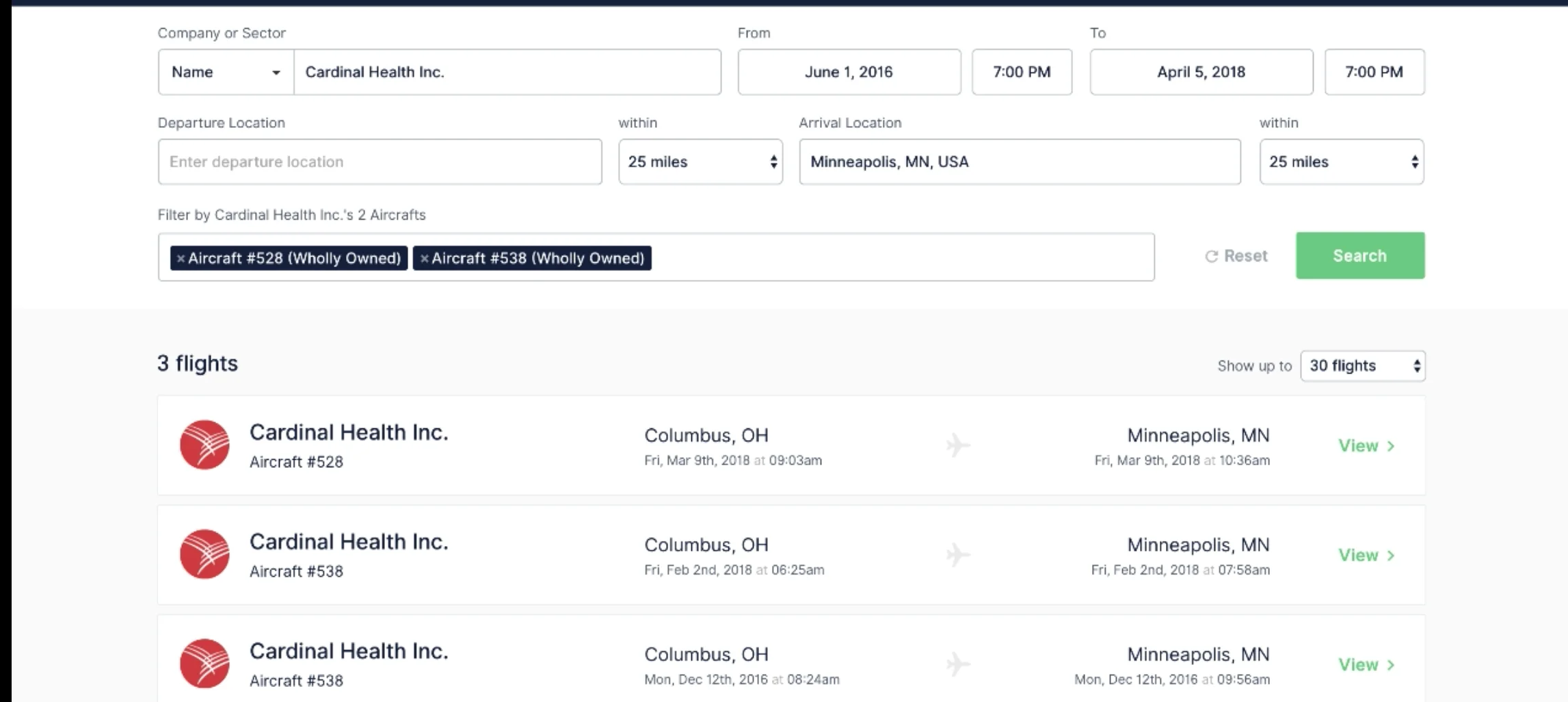Open the Name search type dropdown

click(x=226, y=72)
